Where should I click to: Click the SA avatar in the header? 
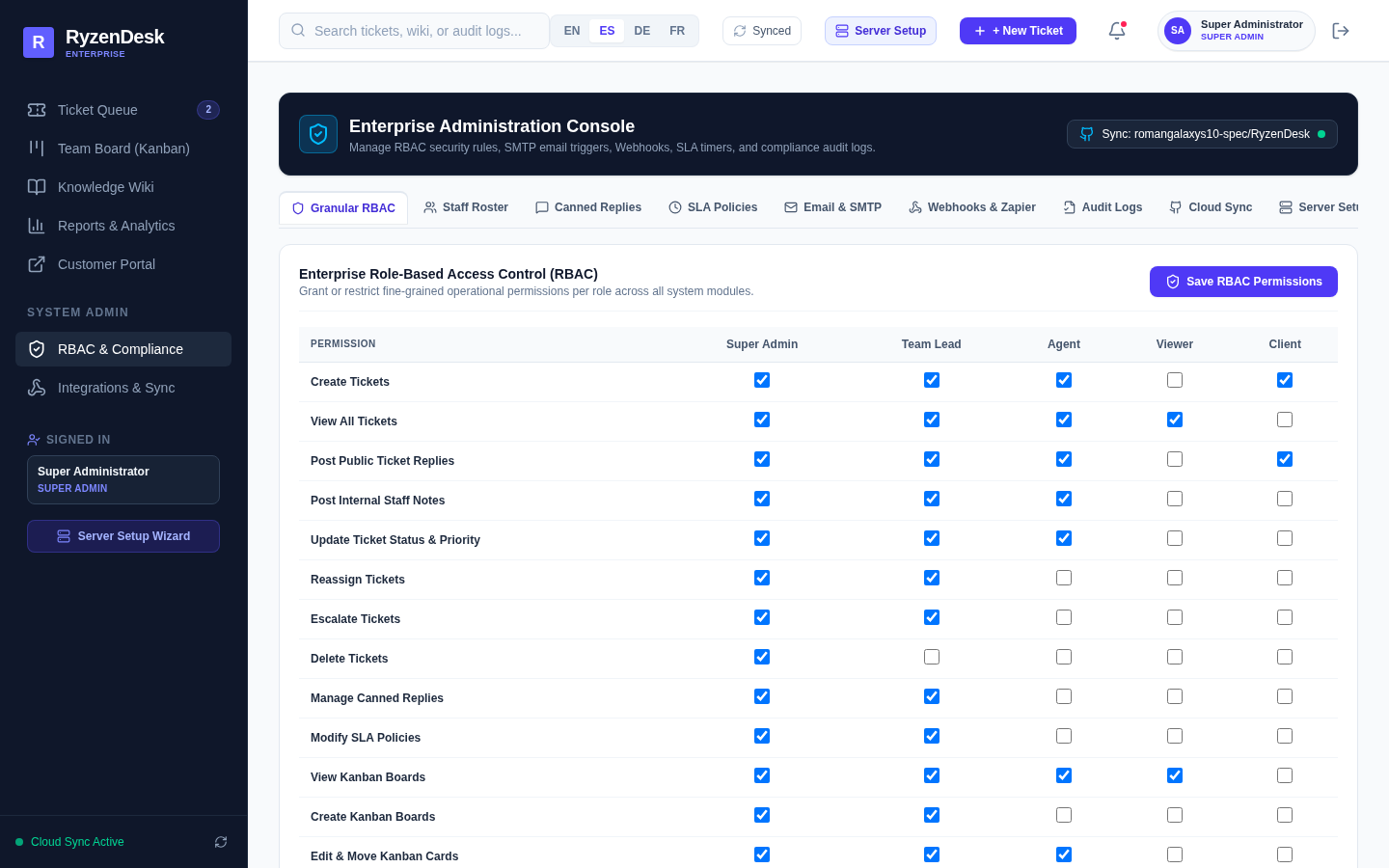click(x=1178, y=31)
